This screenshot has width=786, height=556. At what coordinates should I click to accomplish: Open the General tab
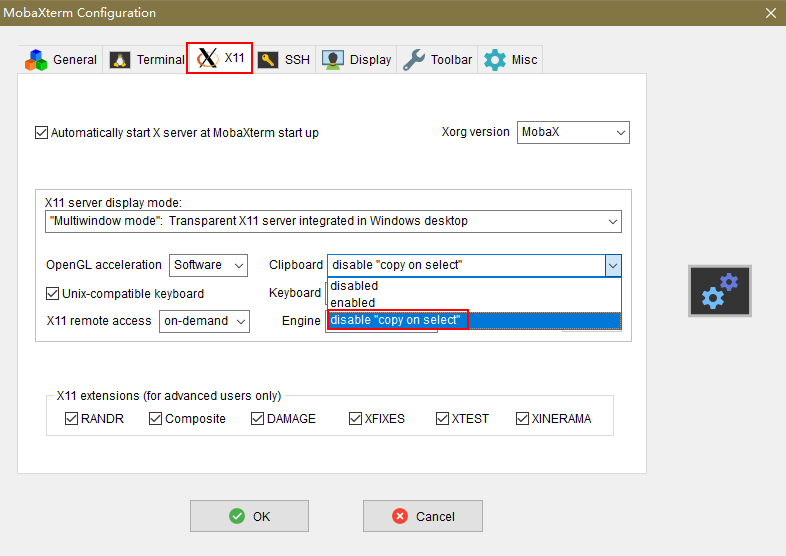click(x=61, y=60)
